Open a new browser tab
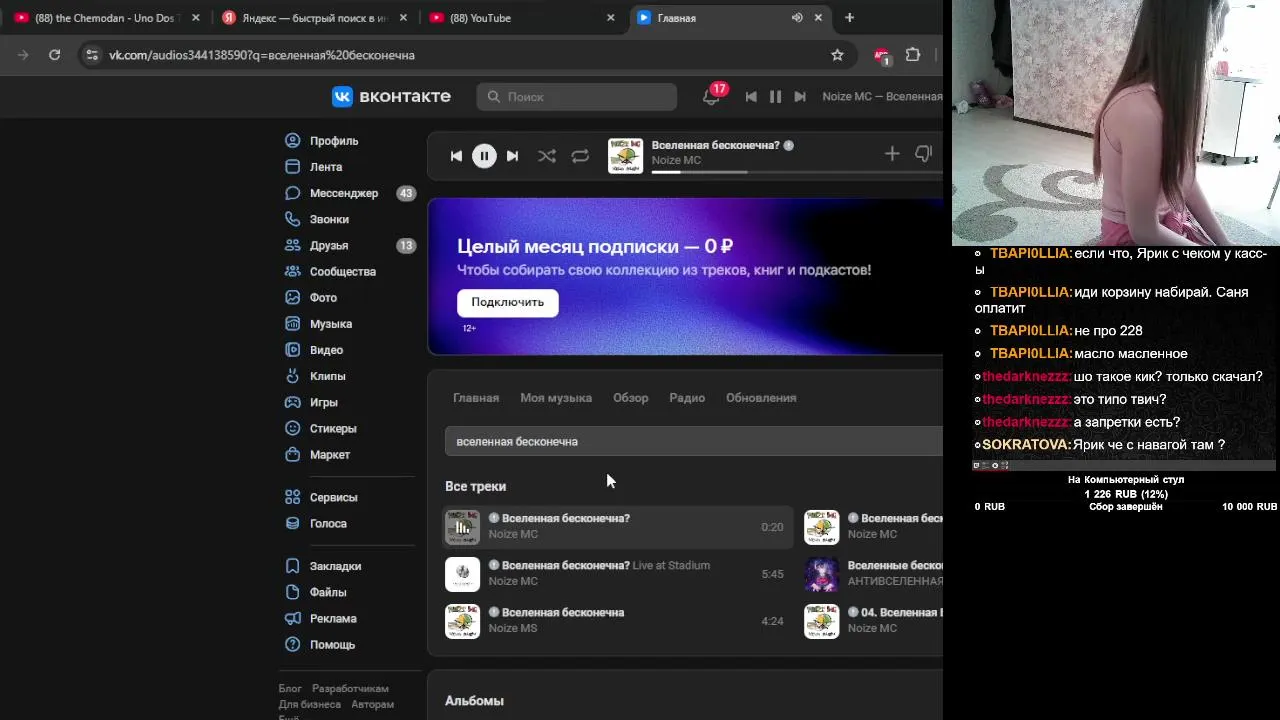The height and width of the screenshot is (720, 1280). 849,18
